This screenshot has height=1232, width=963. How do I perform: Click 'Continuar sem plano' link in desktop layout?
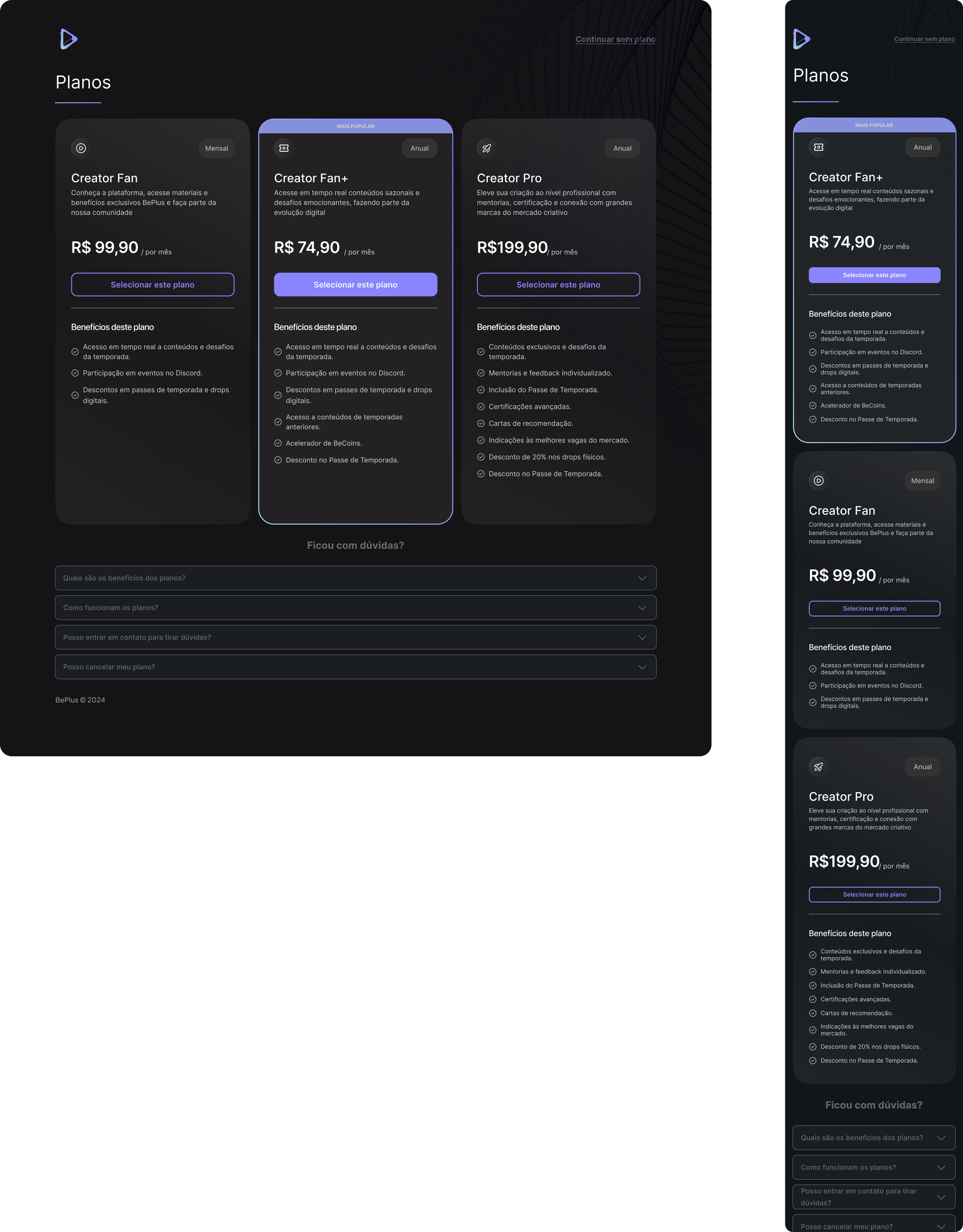tap(616, 40)
